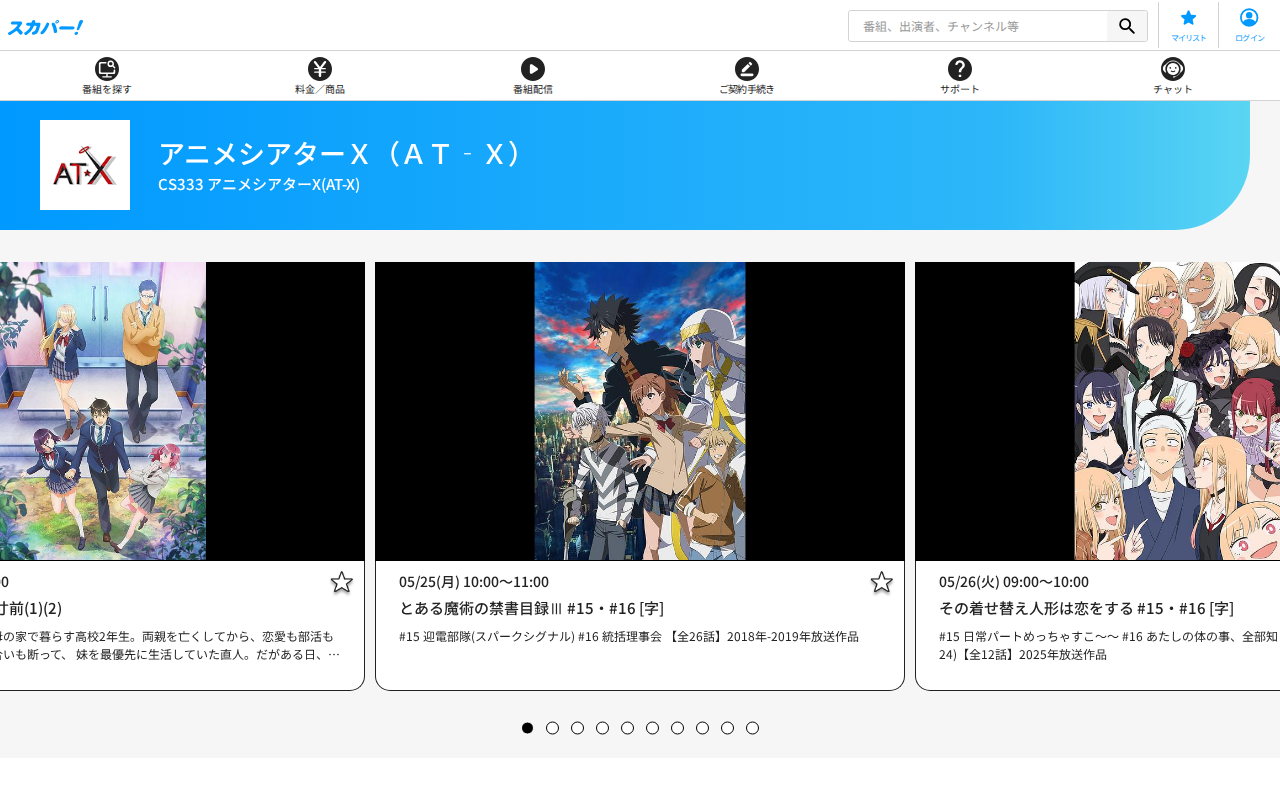Image resolution: width=1280 pixels, height=800 pixels.
Task: Select the eighth carousel page dot
Action: click(703, 728)
